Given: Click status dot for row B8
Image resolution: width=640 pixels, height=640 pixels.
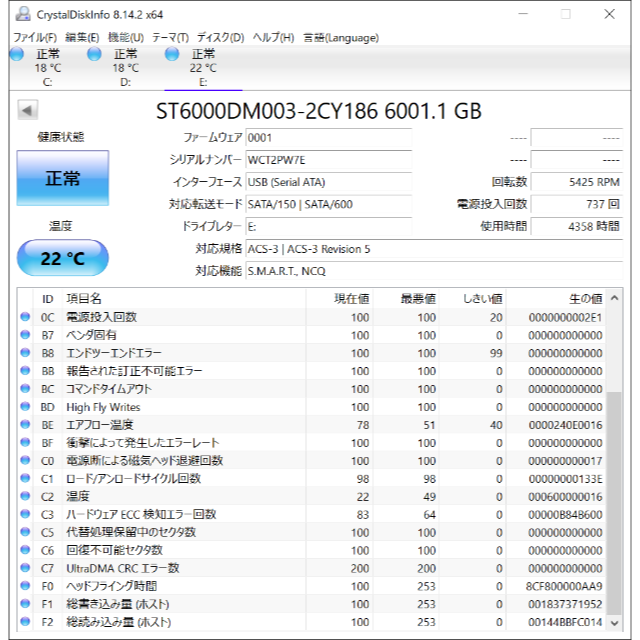Looking at the screenshot, I should pyautogui.click(x=25, y=353).
